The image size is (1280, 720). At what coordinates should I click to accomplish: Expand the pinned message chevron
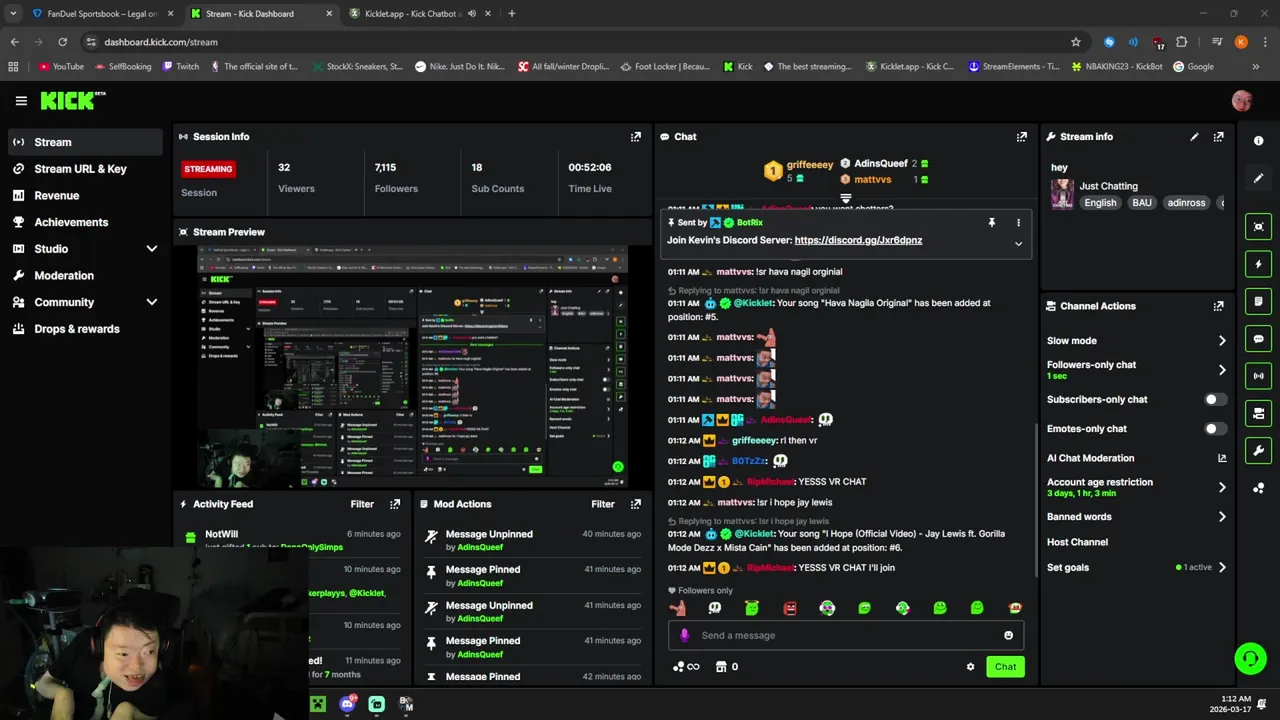pos(1018,244)
